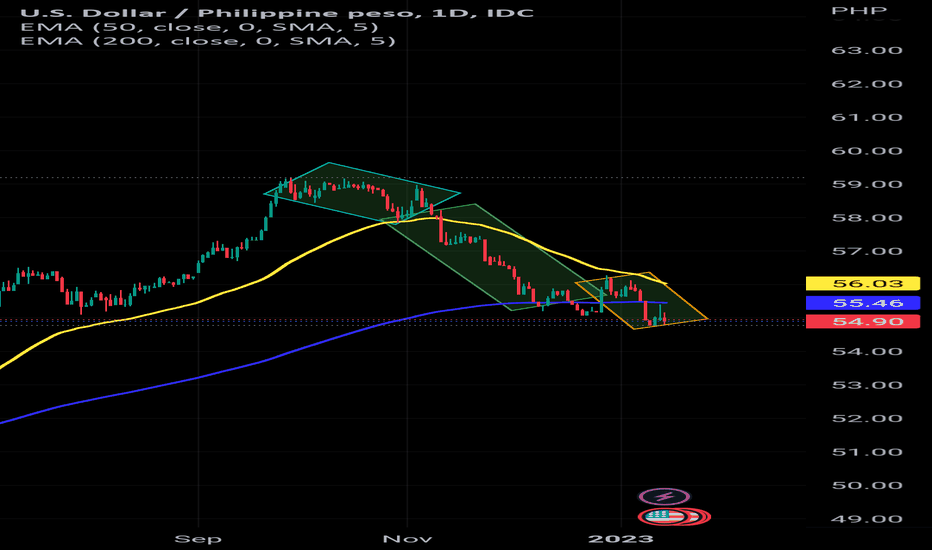The width and height of the screenshot is (932, 550).
Task: Select the teal parallel channel near 59.00
Action: [x=361, y=192]
